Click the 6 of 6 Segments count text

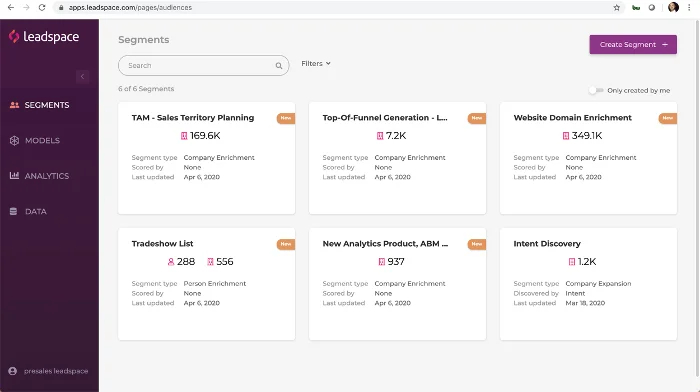pyautogui.click(x=146, y=89)
